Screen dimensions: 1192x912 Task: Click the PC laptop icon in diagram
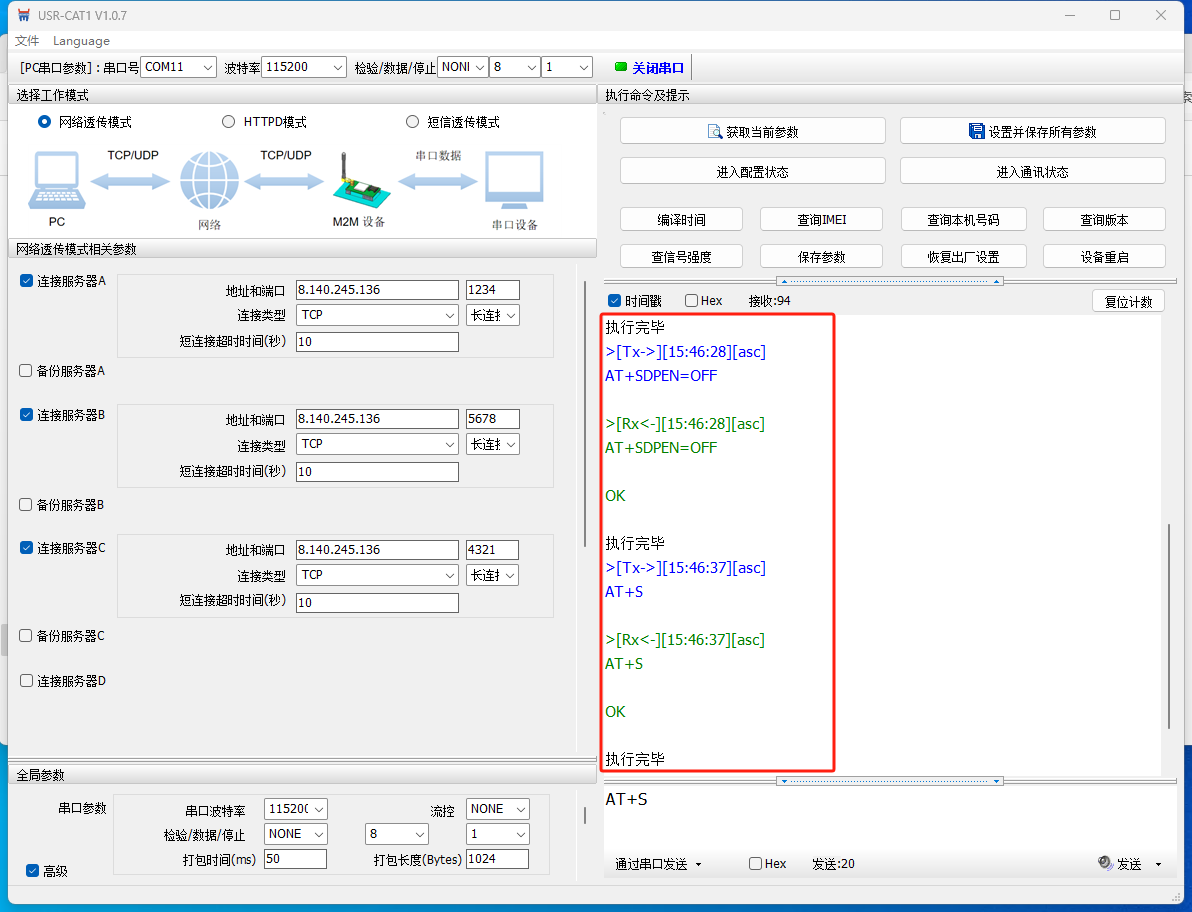(x=57, y=182)
